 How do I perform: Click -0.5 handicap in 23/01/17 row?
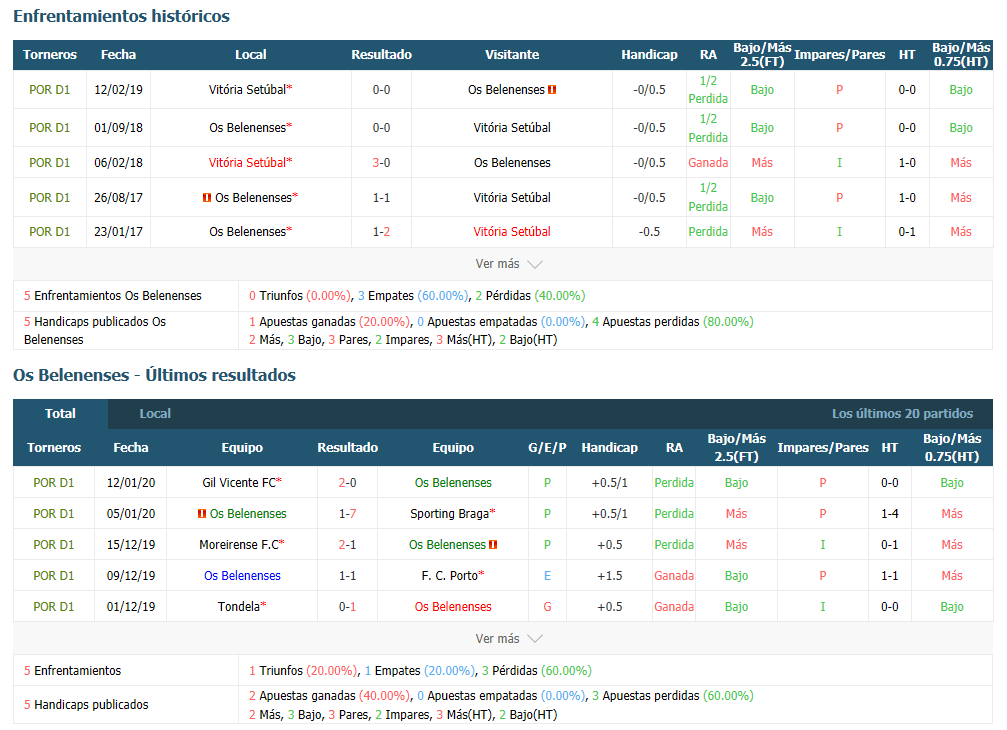(x=649, y=232)
